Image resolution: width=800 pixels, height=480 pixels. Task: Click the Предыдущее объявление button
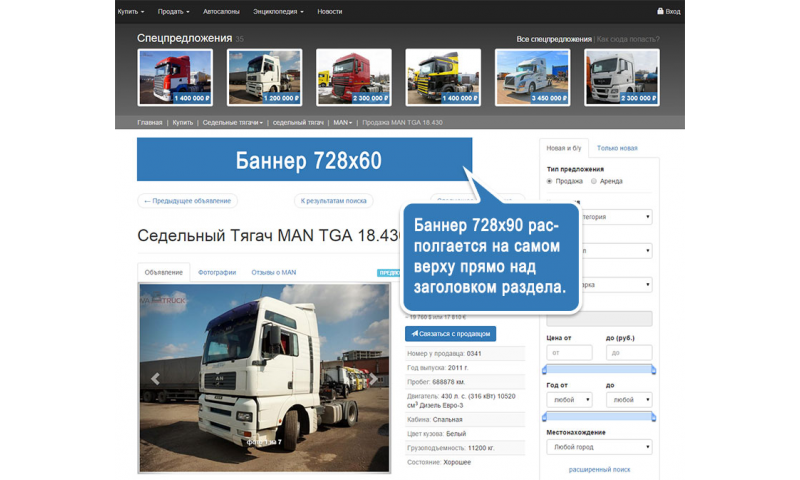coord(187,200)
